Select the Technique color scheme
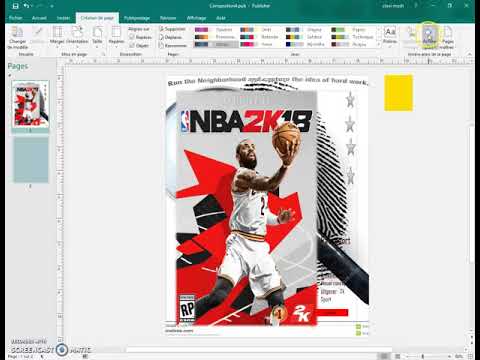The width and height of the screenshot is (480, 360). pos(353,37)
